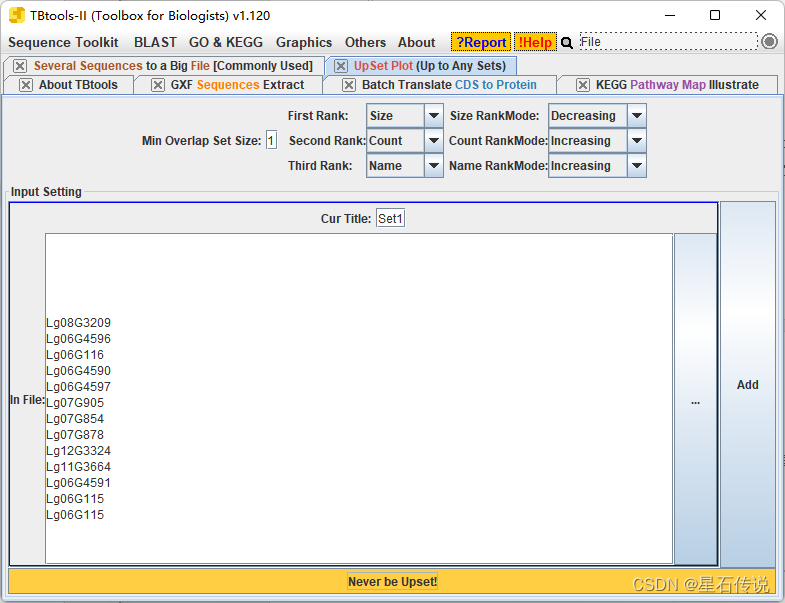Viewport: 785px width, 603px height.
Task: Open the About menu
Action: pos(417,43)
